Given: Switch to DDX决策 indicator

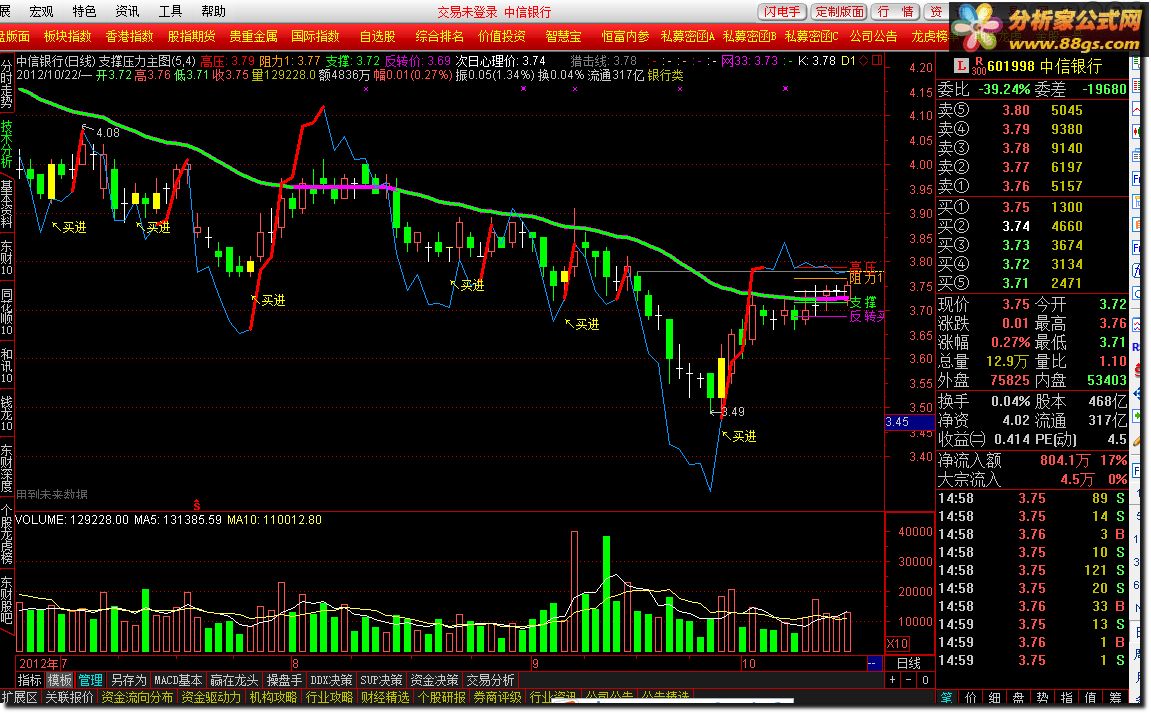Looking at the screenshot, I should (x=331, y=681).
